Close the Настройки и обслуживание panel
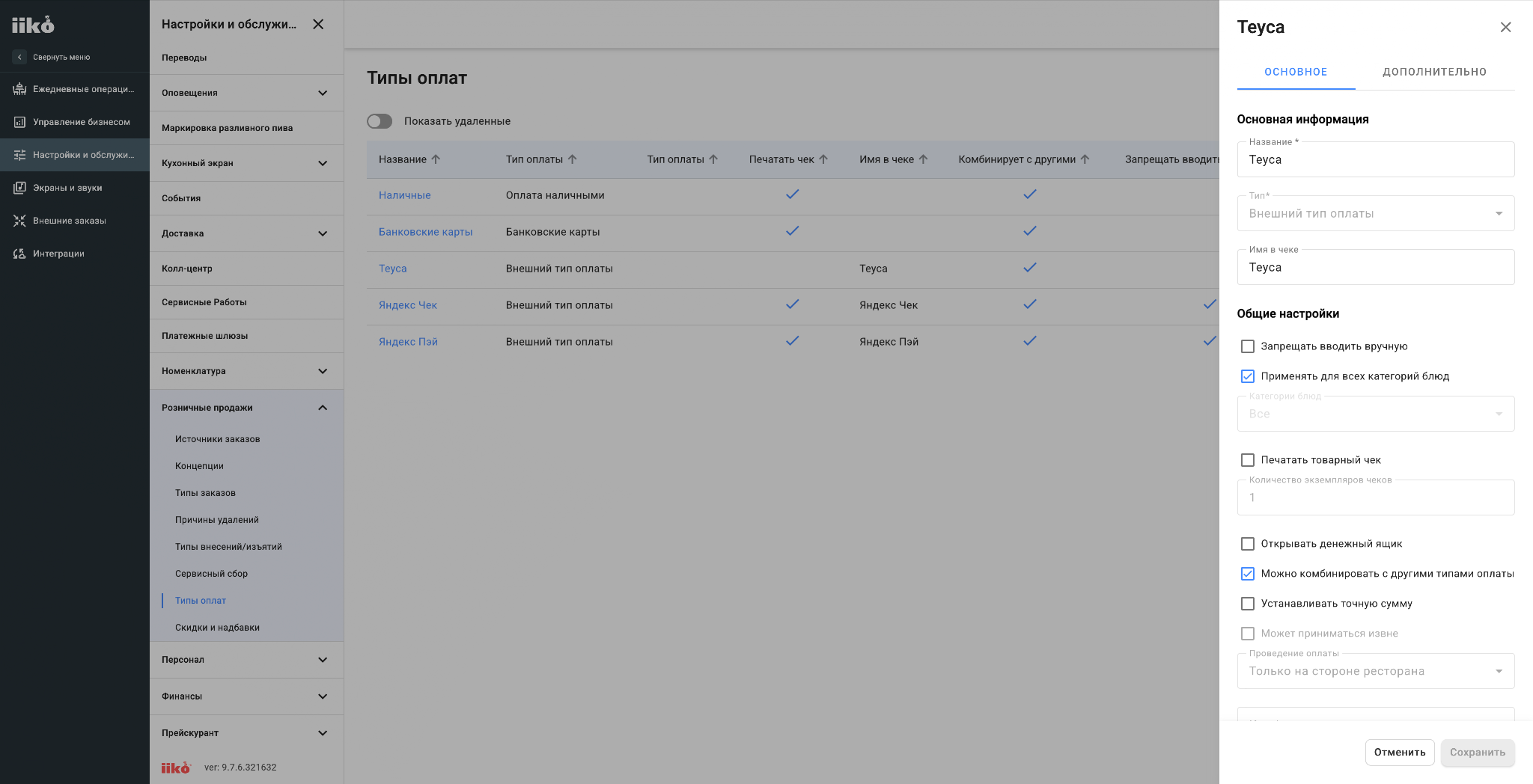1533x784 pixels. coord(318,24)
